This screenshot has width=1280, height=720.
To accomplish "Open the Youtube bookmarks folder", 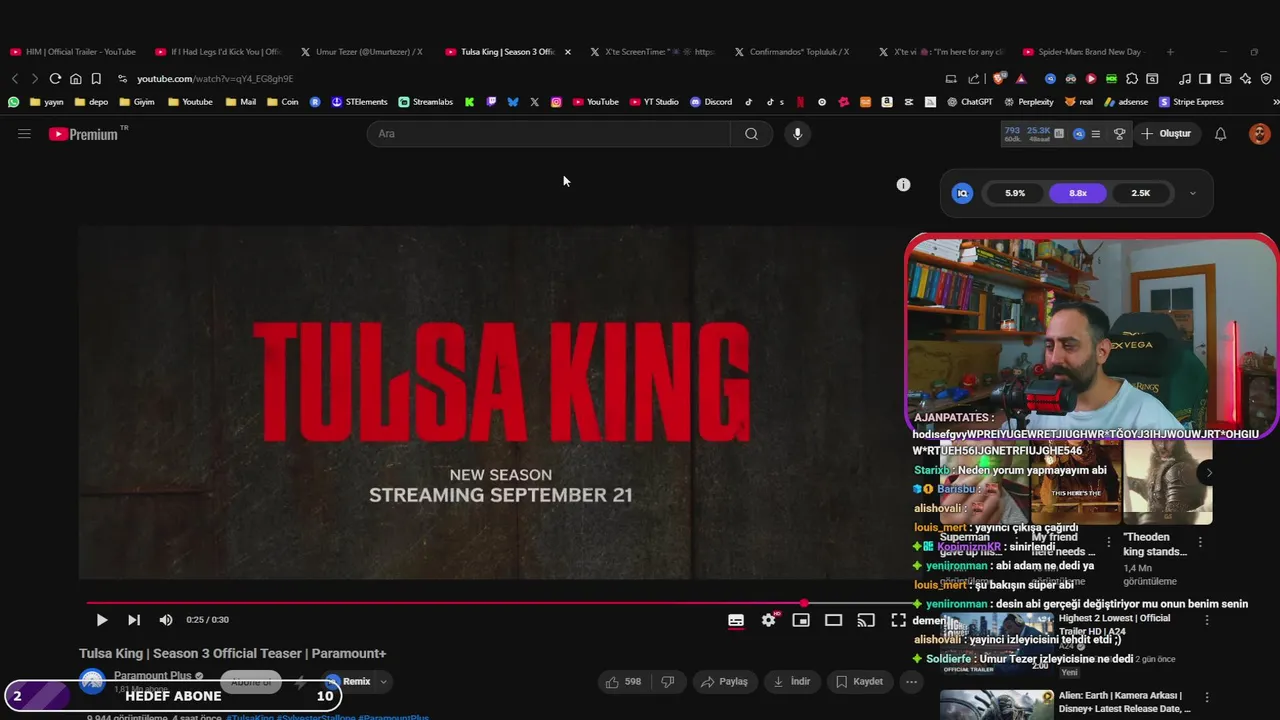I will [x=190, y=102].
